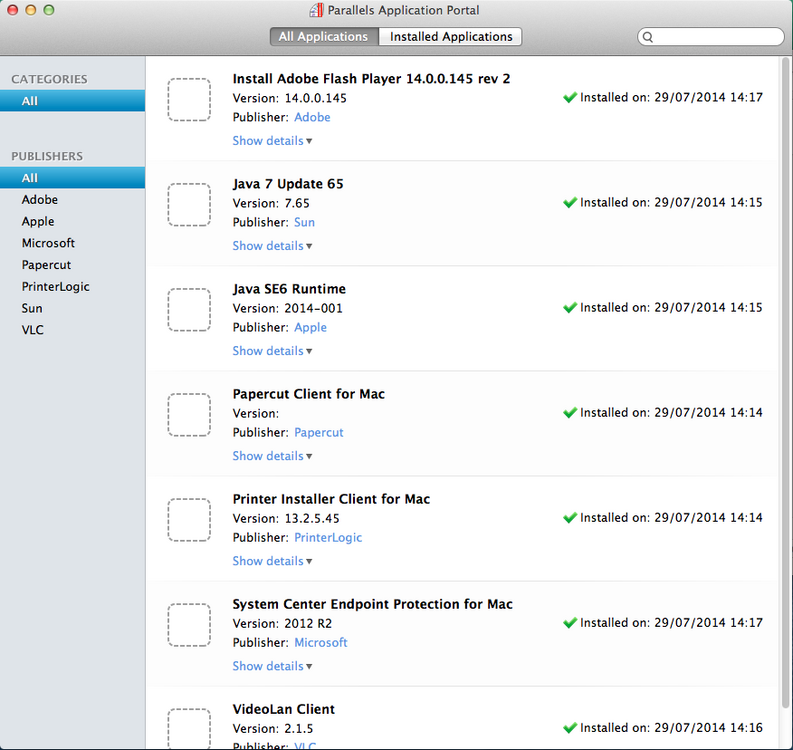Image resolution: width=793 pixels, height=750 pixels.
Task: Open Adobe publisher link in Flash Player entry
Action: pos(312,117)
